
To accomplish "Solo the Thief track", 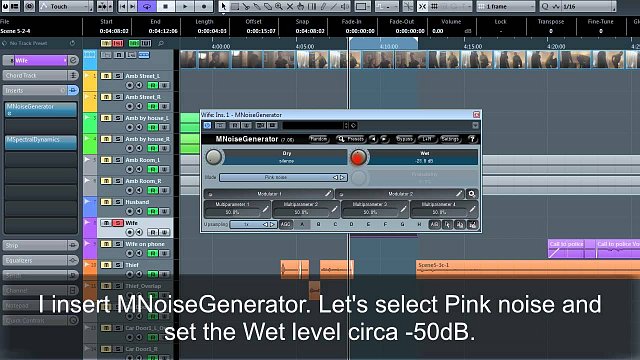I will tap(118, 265).
